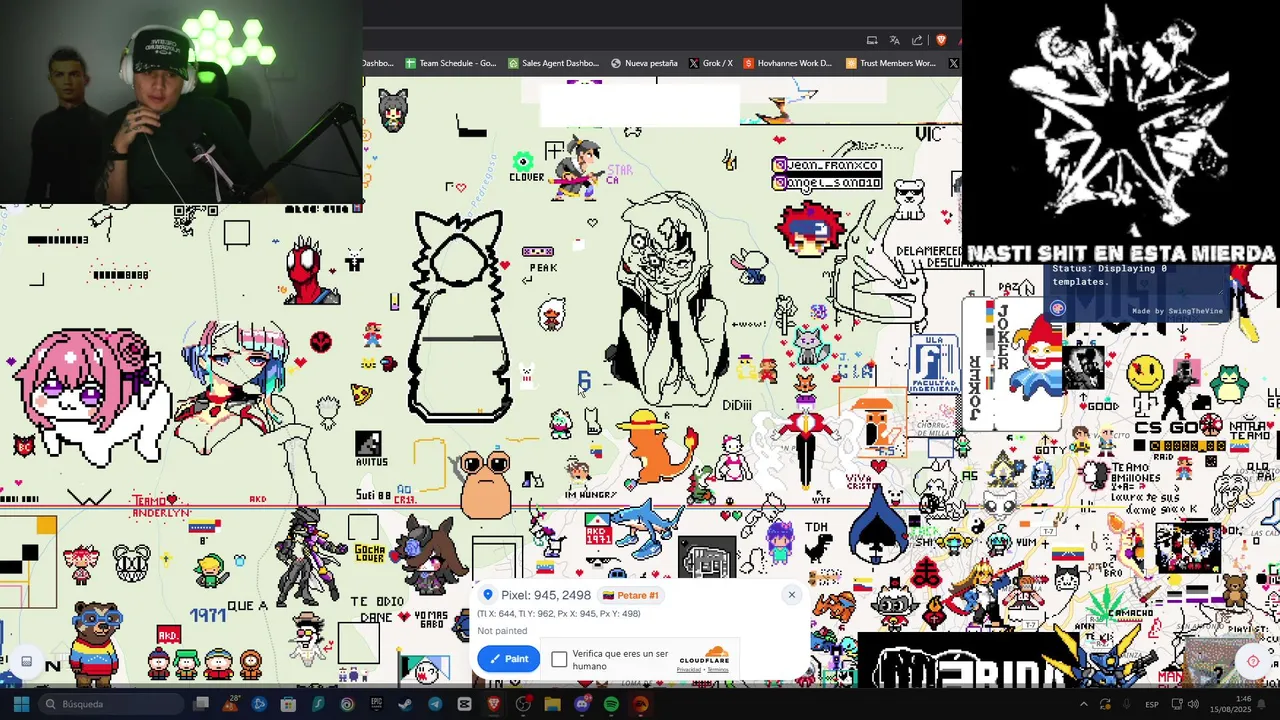Image resolution: width=1280 pixels, height=720 pixels.
Task: Check the Cloudflare human verification box
Action: (x=559, y=659)
